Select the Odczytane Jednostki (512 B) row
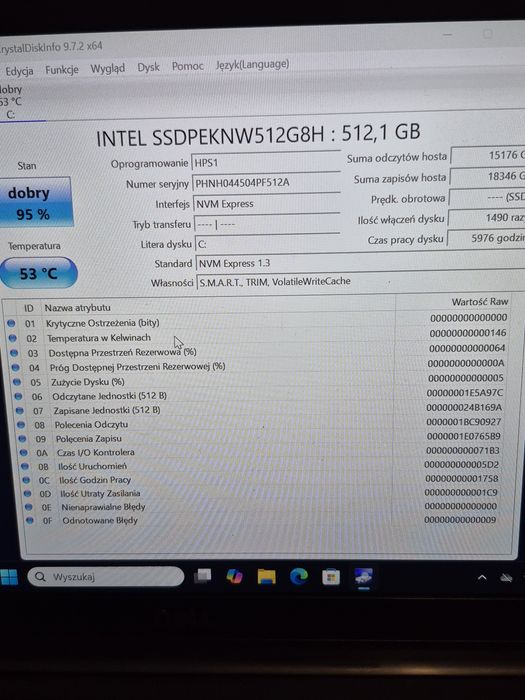525x700 pixels. (261, 395)
